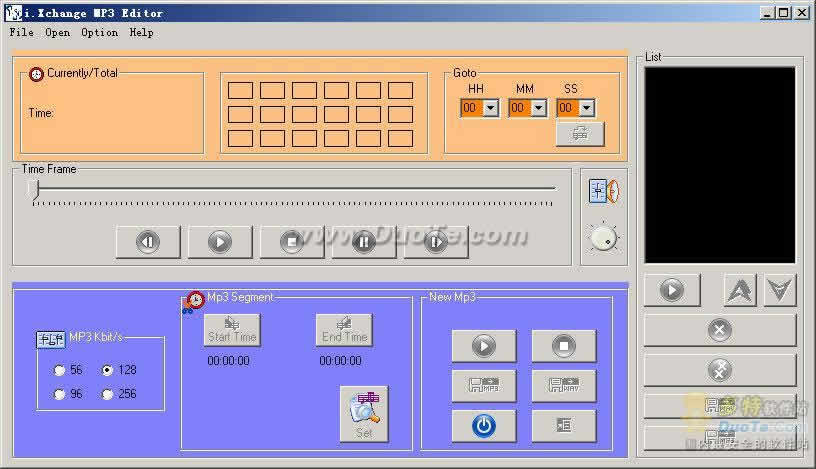Select the 256 kbit/s bitrate option
Viewport: 816px width, 469px height.
(119, 394)
